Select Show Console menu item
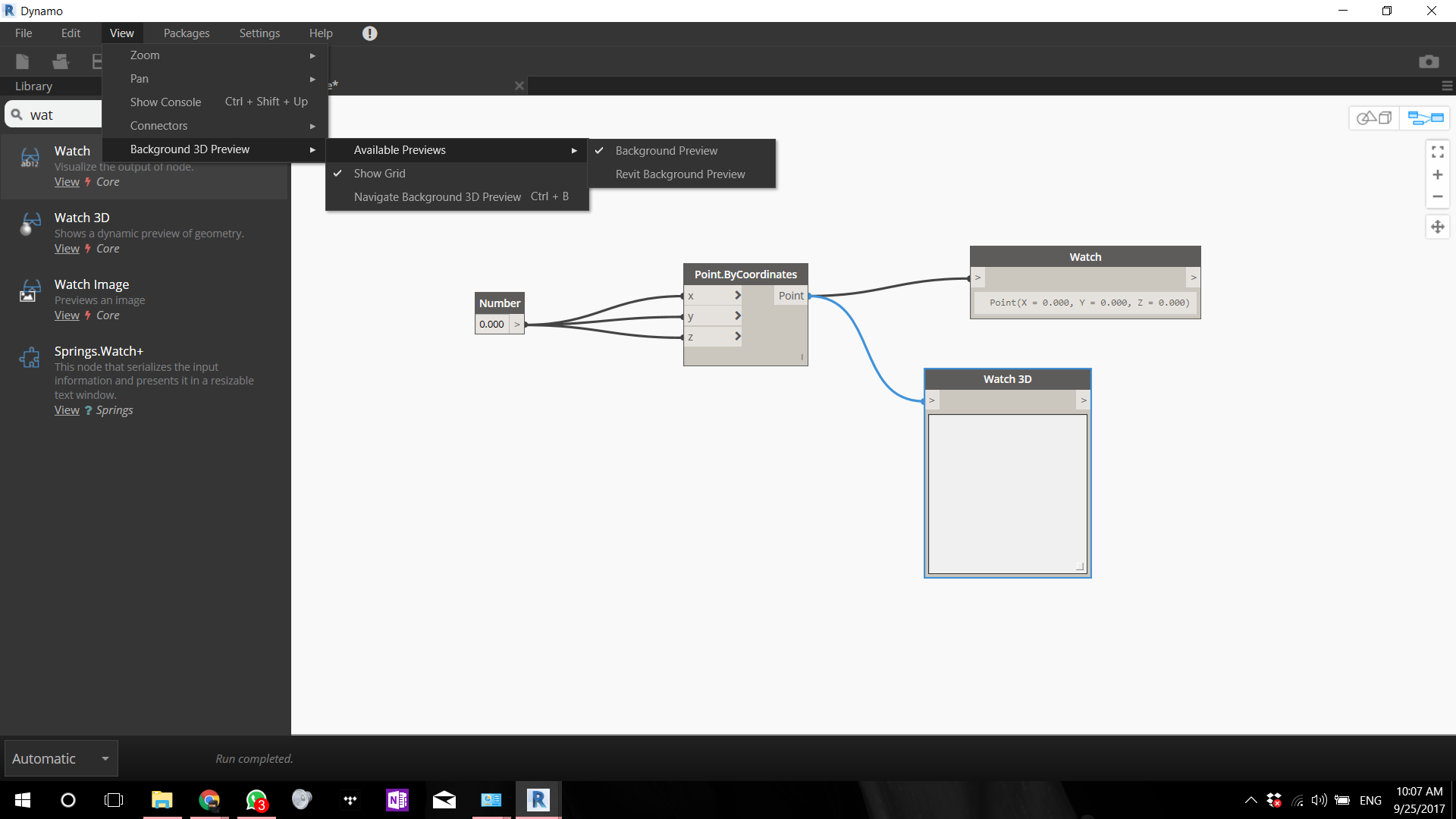 click(x=215, y=102)
